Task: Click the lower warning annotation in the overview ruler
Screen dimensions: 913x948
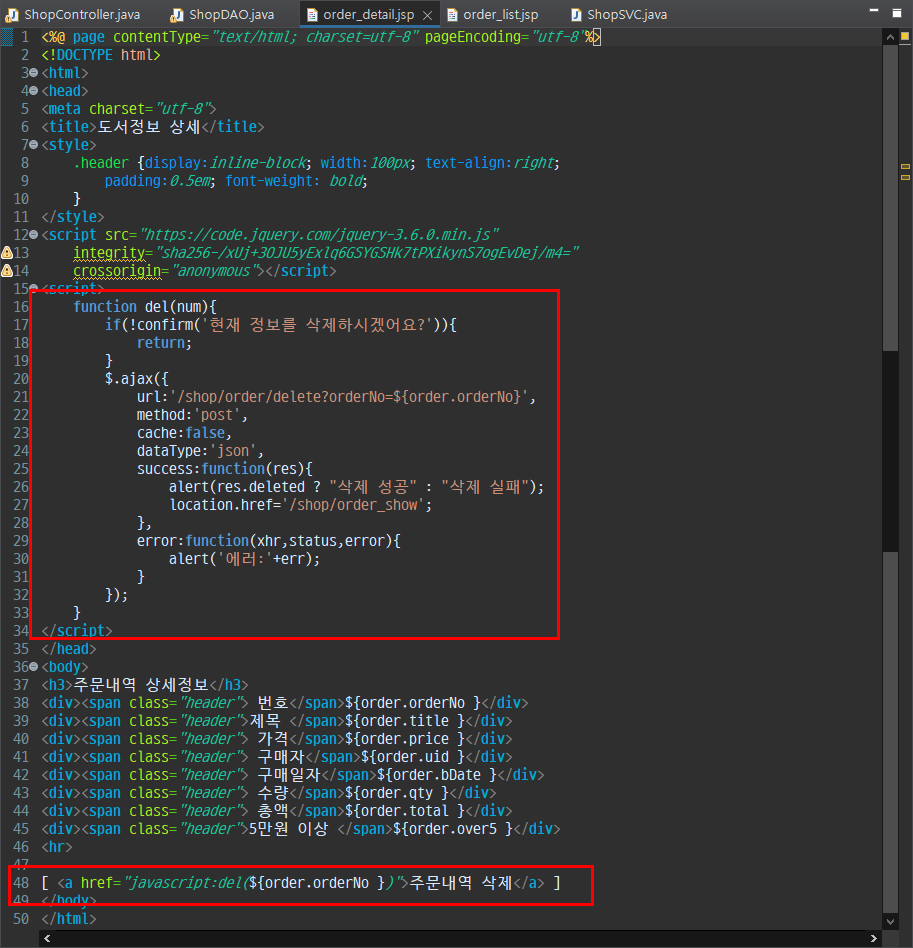Action: click(x=905, y=178)
